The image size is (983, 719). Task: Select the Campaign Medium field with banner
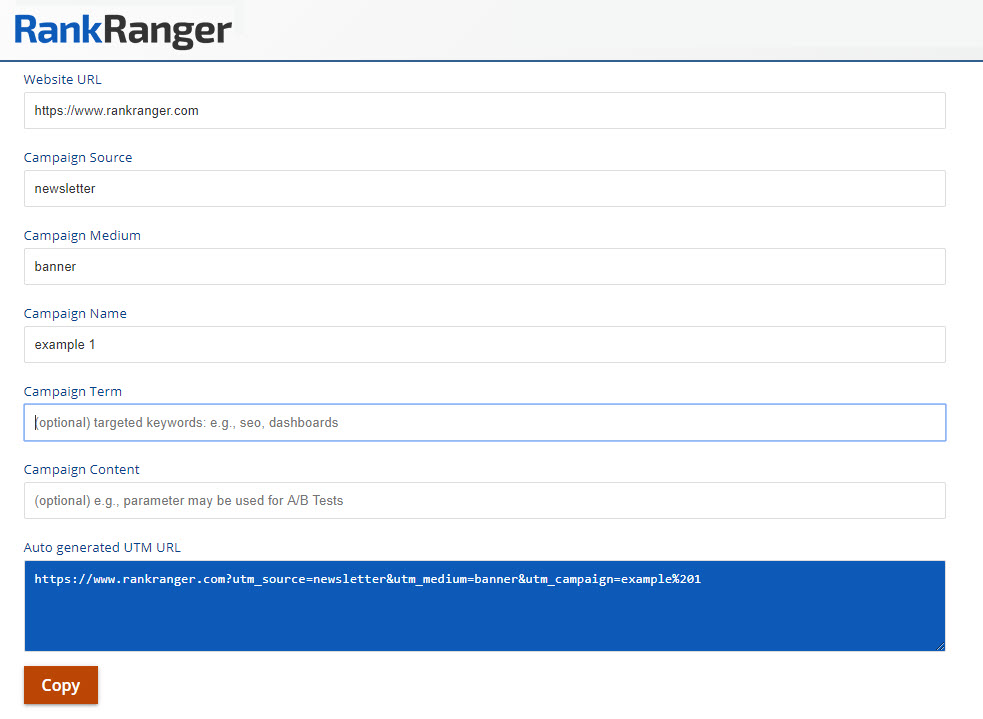(x=484, y=267)
